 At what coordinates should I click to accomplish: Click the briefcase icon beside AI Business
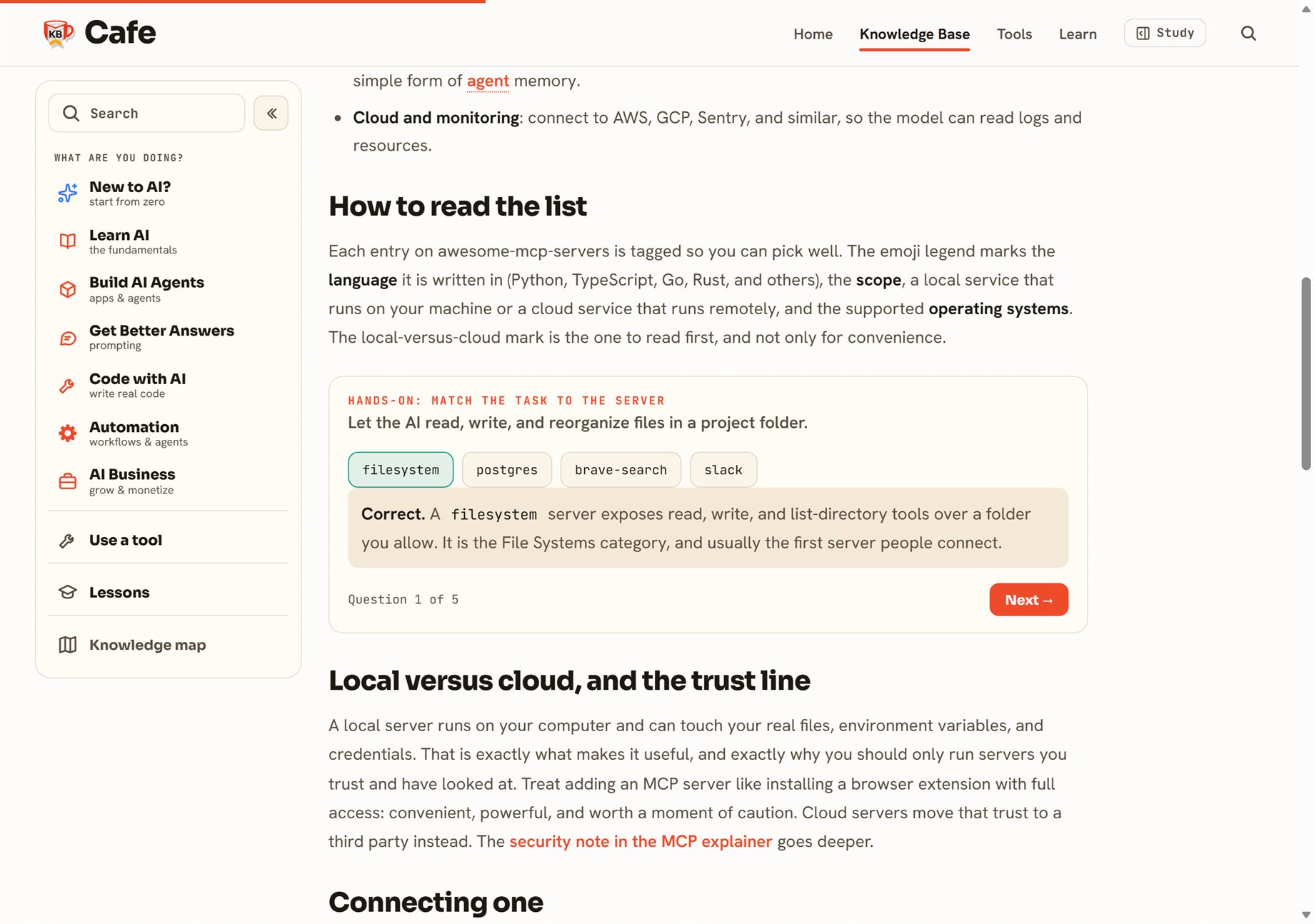tap(67, 481)
